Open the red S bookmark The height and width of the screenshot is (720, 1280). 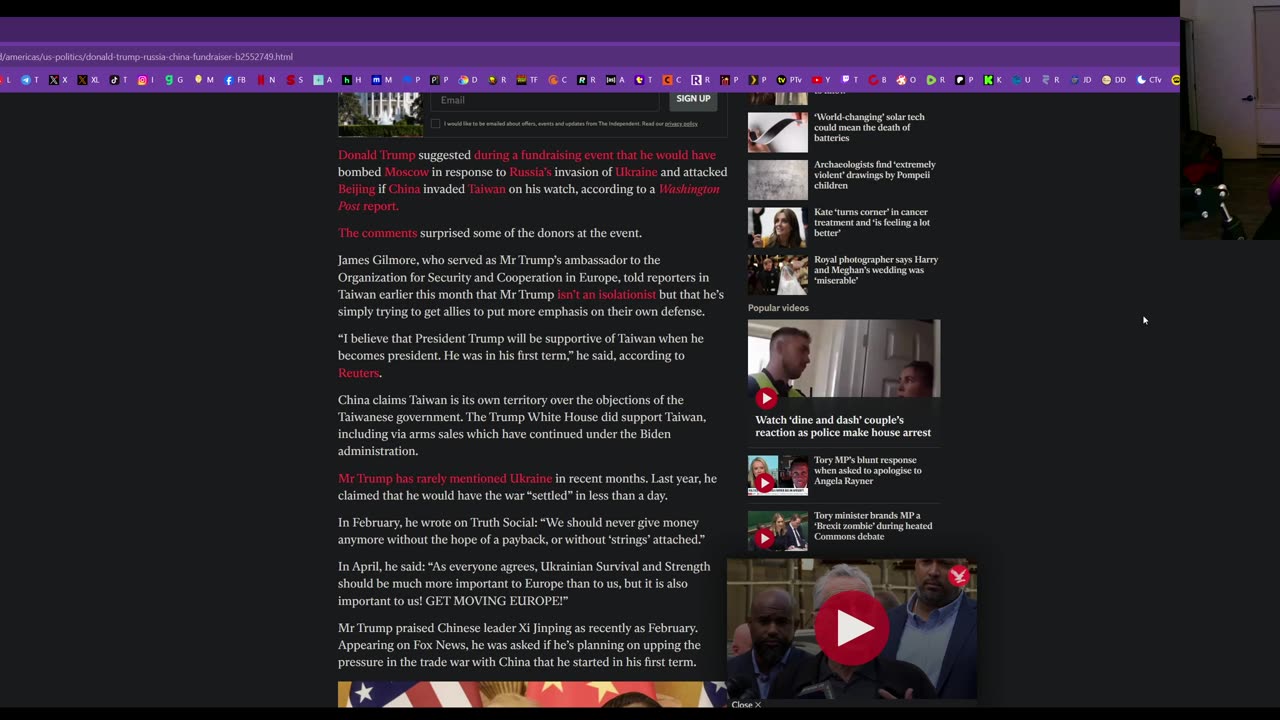click(295, 80)
